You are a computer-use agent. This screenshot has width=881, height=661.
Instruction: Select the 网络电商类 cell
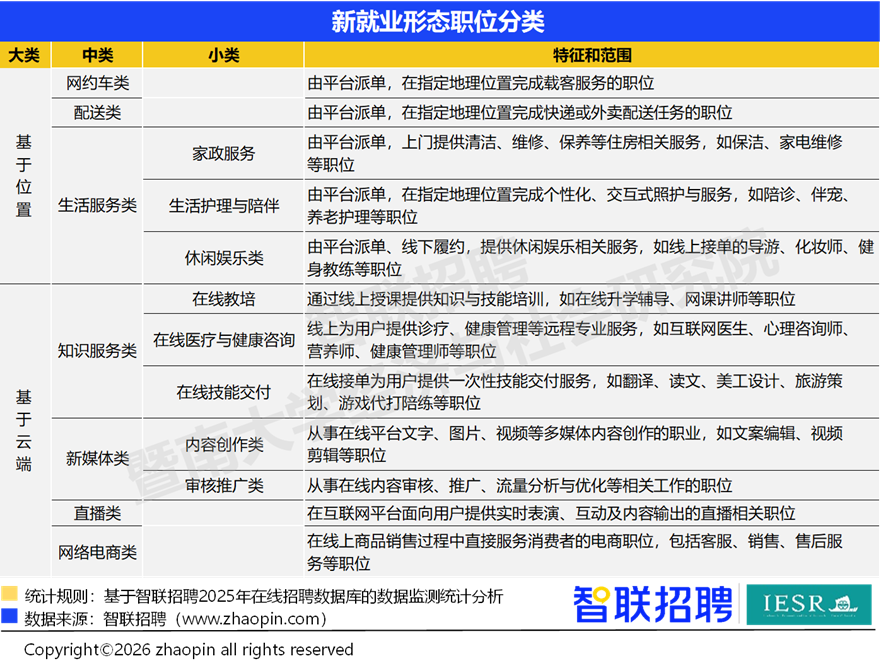[97, 552]
